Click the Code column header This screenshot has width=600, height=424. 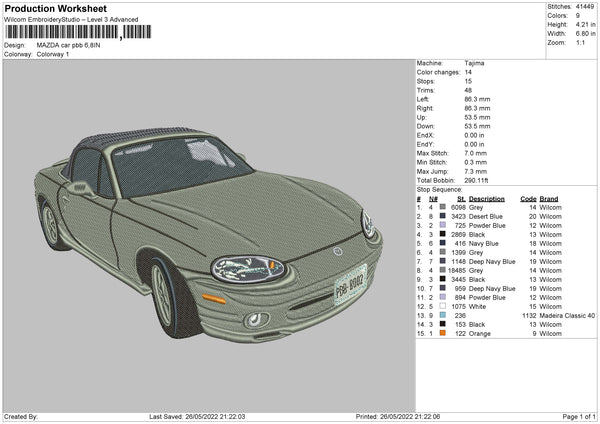[528, 199]
